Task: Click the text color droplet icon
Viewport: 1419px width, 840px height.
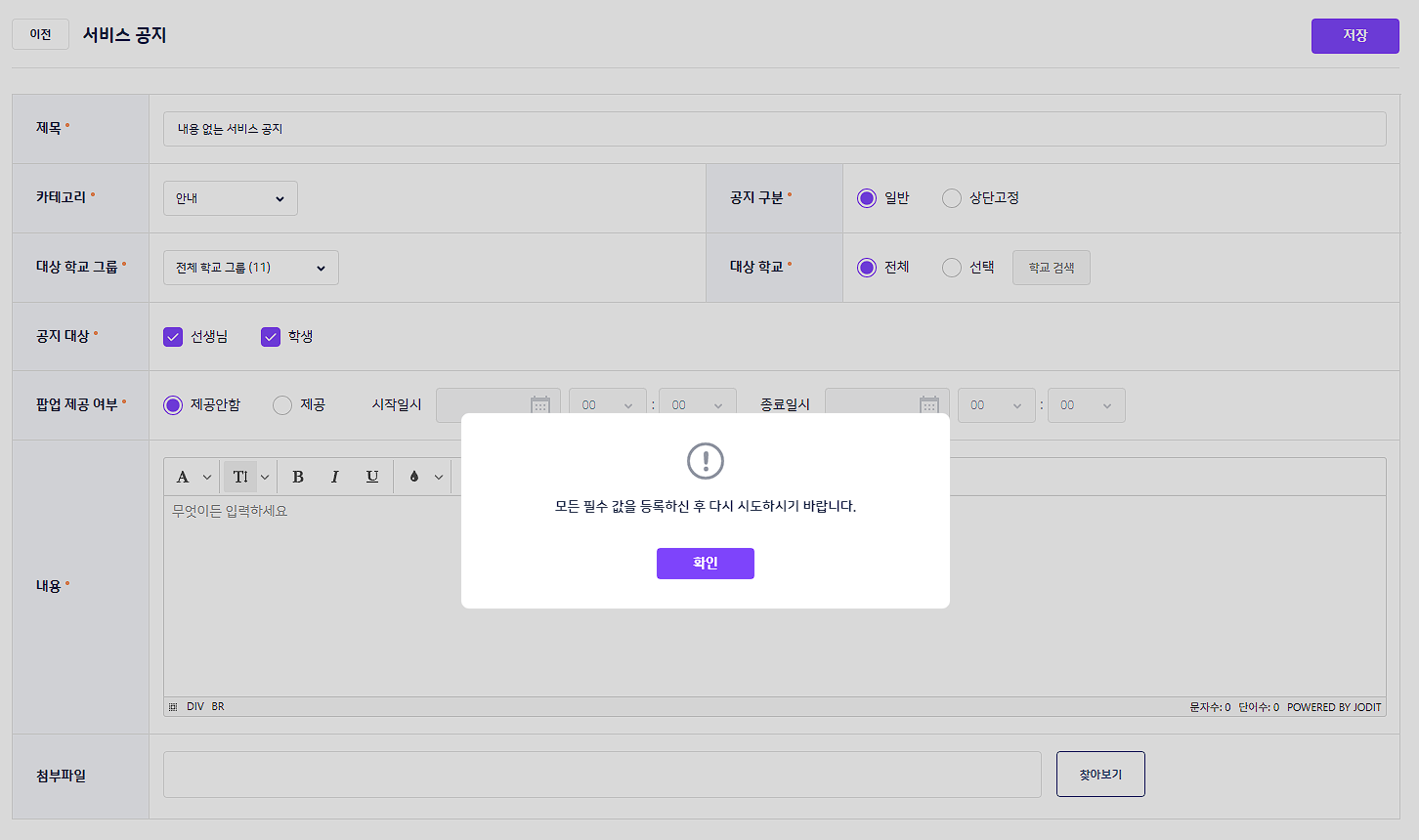Action: pyautogui.click(x=414, y=477)
